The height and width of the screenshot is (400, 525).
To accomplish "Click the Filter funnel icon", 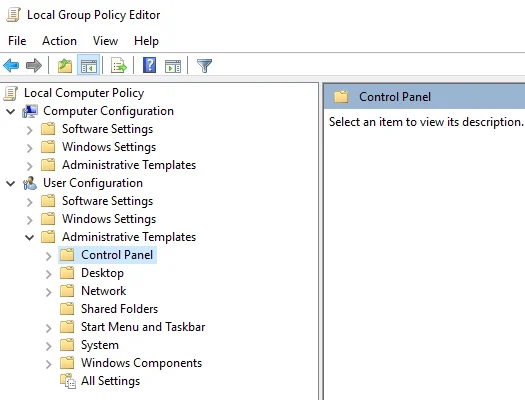I will (x=204, y=66).
